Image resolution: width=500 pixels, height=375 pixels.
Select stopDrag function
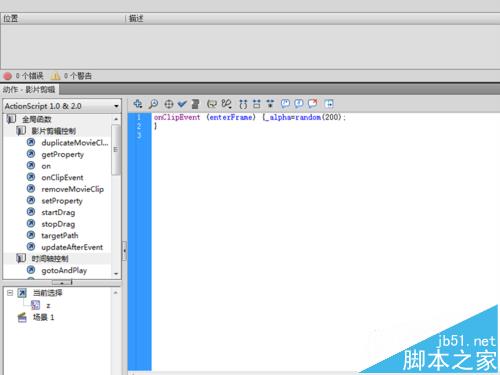(58, 224)
